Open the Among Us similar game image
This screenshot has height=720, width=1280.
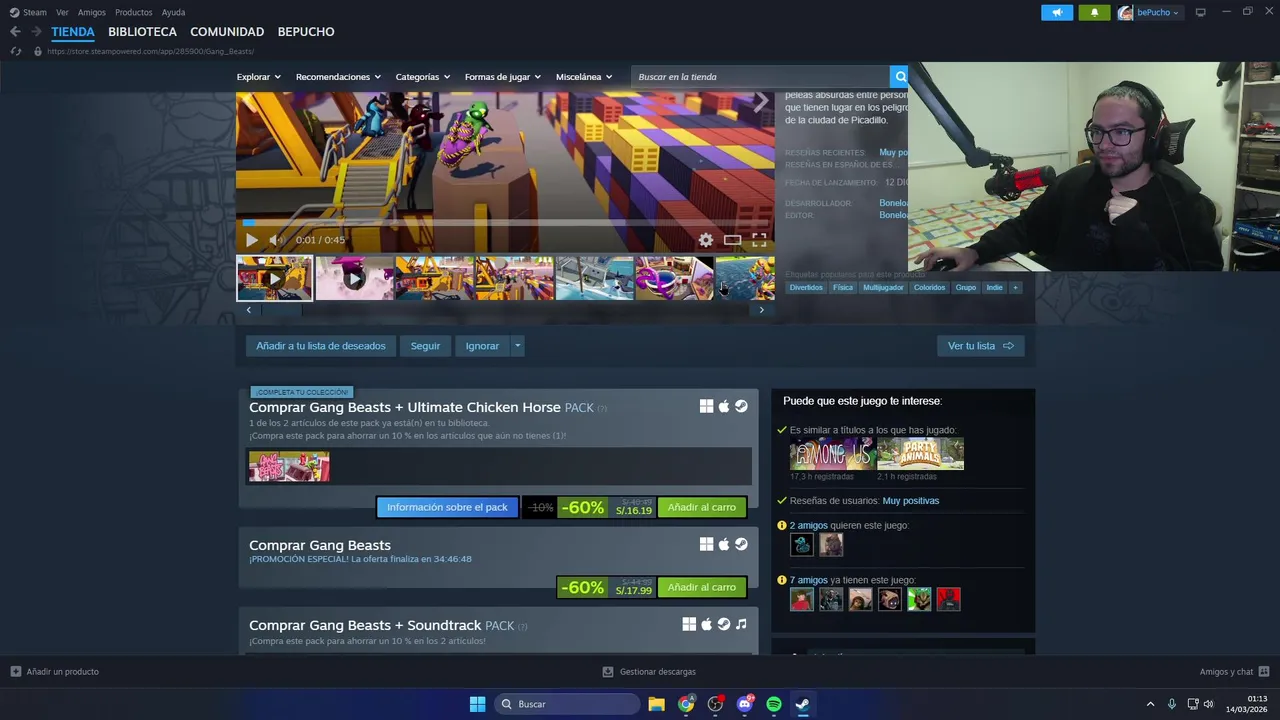(832, 454)
